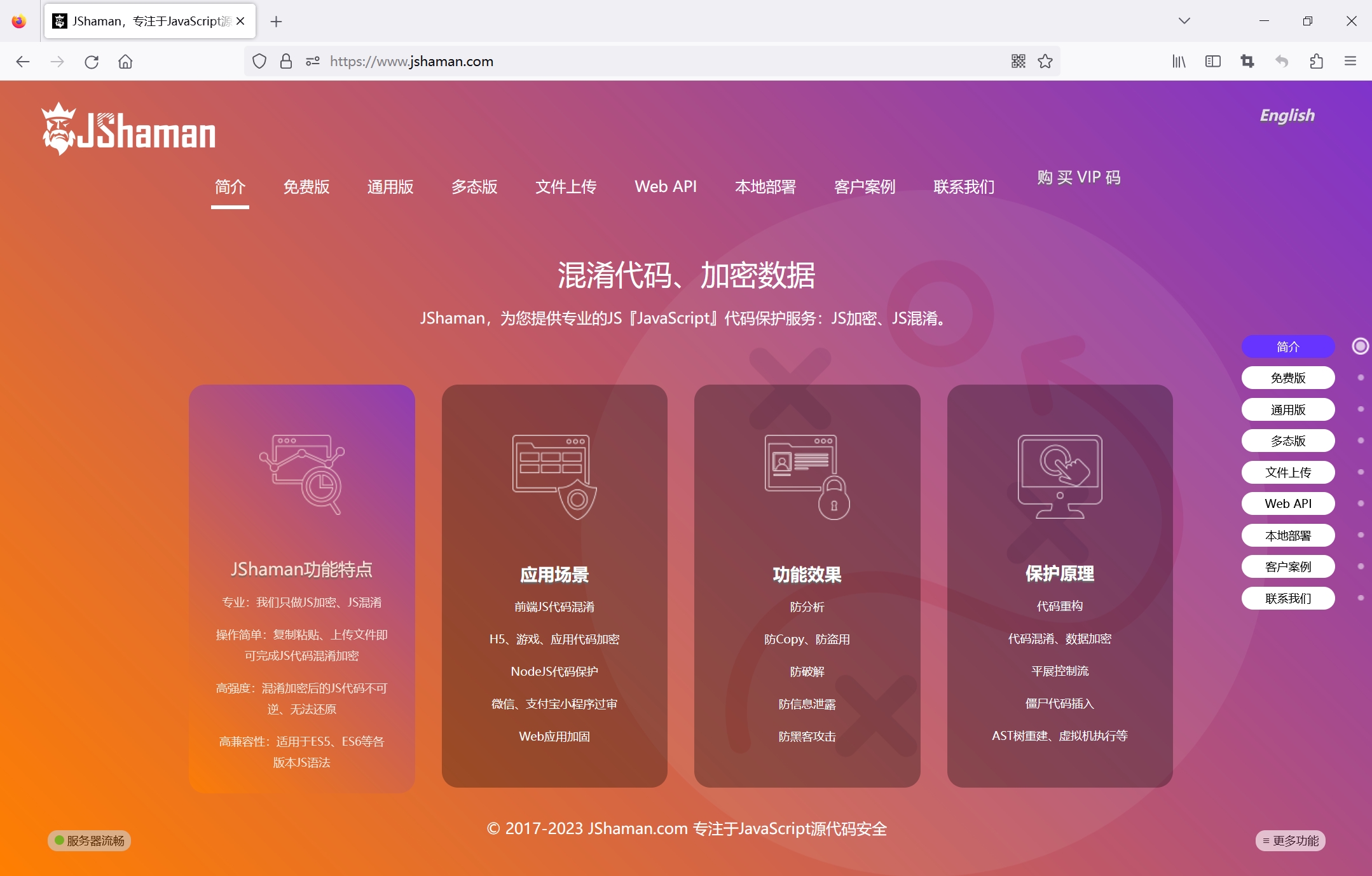This screenshot has width=1372, height=876.
Task: Open the 本地部署 top menu item
Action: coord(765,187)
